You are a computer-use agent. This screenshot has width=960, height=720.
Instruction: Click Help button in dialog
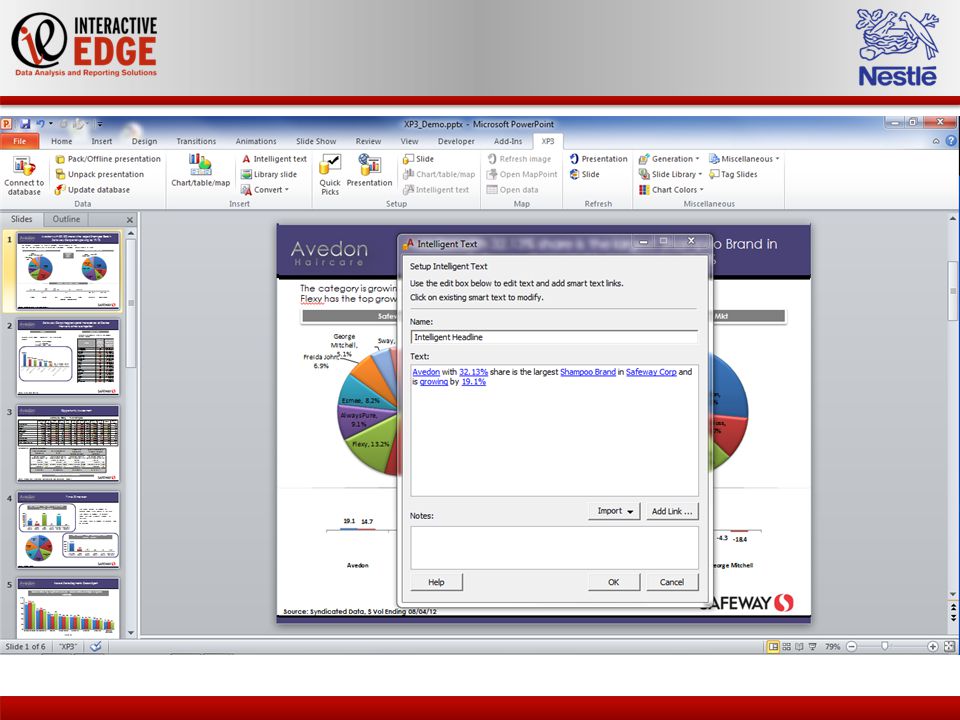(x=437, y=582)
